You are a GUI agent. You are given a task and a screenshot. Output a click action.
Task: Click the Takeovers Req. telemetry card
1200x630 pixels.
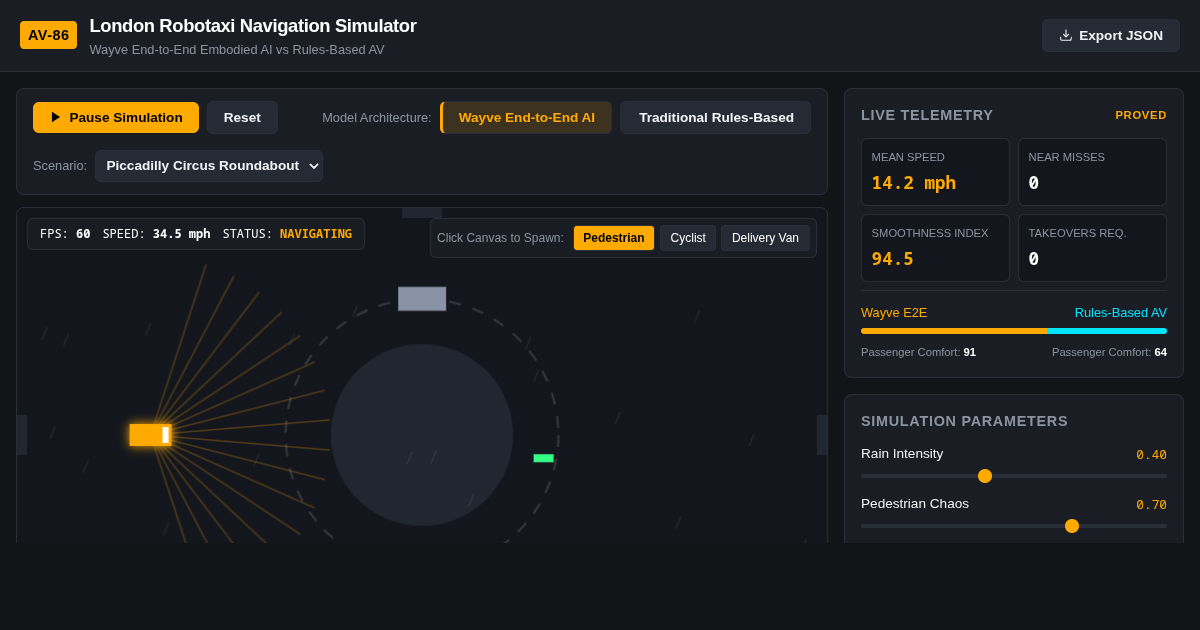1092,248
